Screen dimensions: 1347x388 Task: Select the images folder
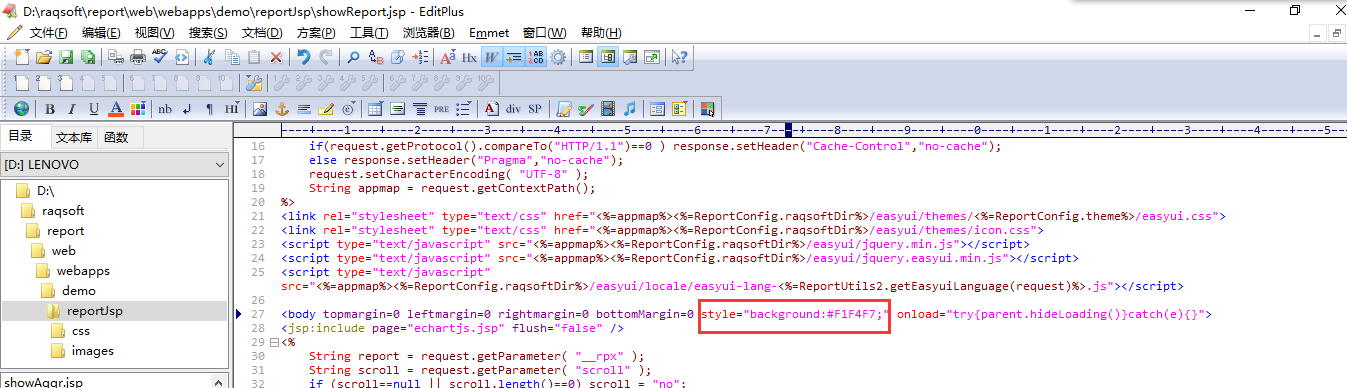pos(92,350)
